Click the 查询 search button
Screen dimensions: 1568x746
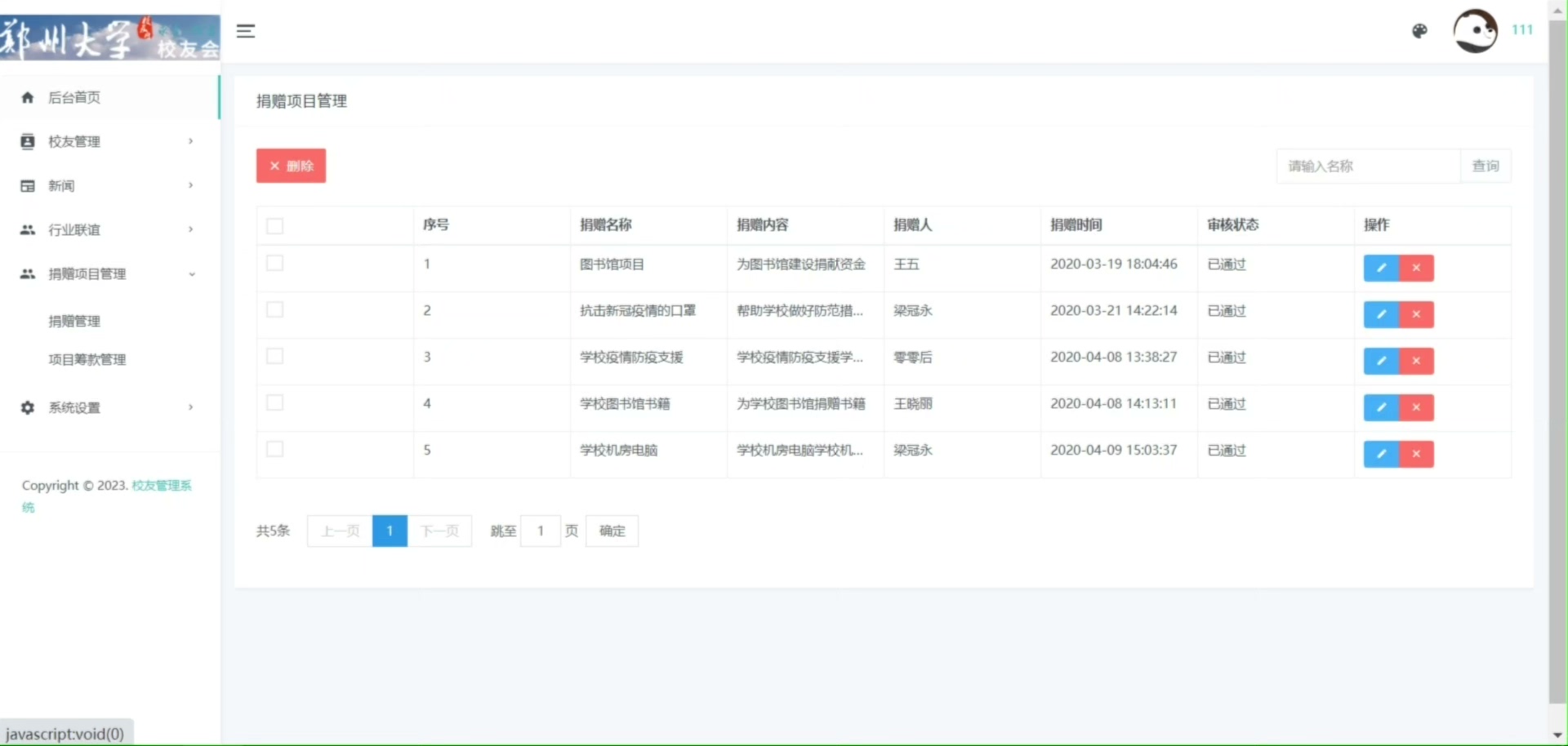point(1486,167)
